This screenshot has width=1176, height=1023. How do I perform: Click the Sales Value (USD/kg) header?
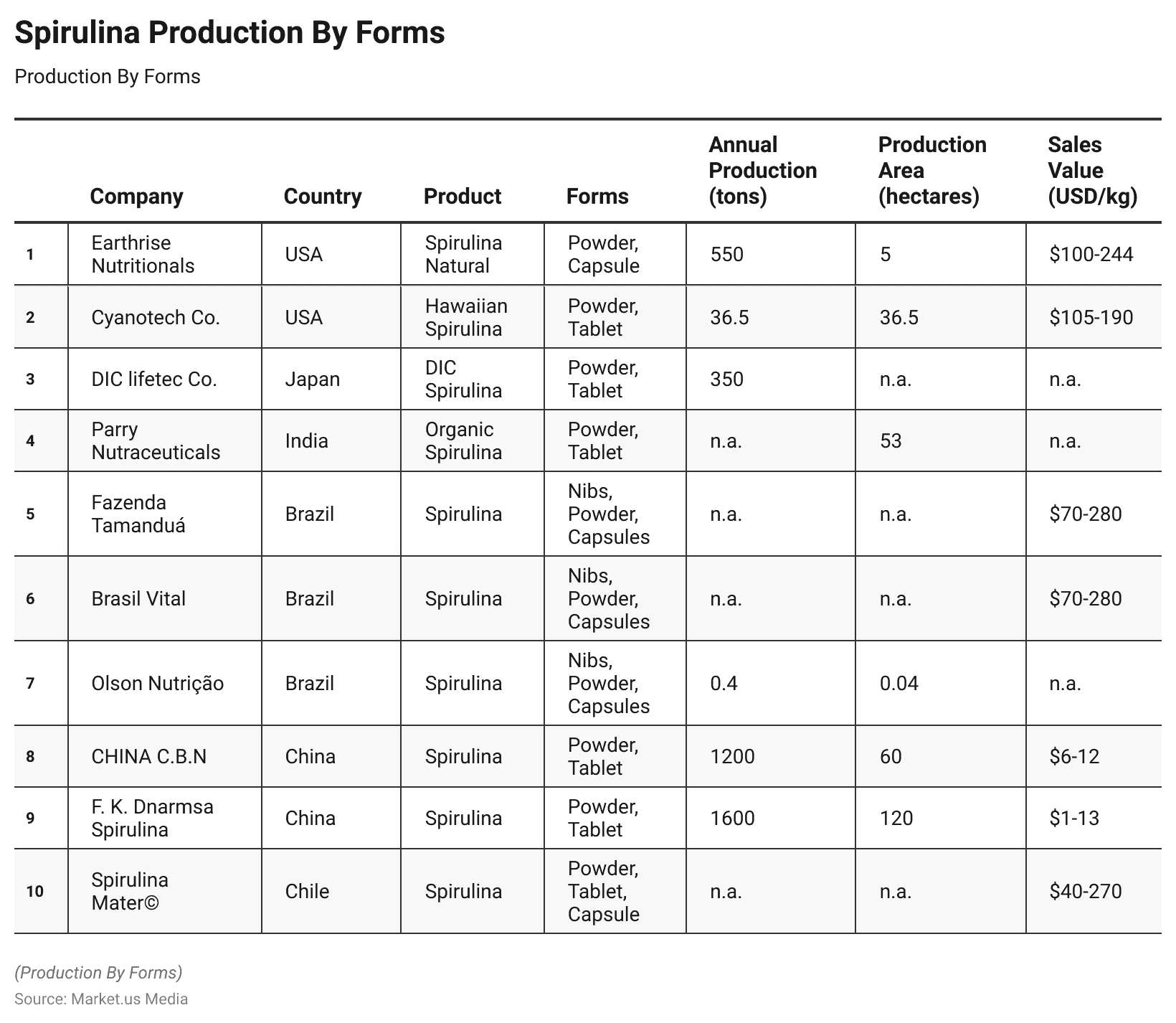click(1092, 171)
